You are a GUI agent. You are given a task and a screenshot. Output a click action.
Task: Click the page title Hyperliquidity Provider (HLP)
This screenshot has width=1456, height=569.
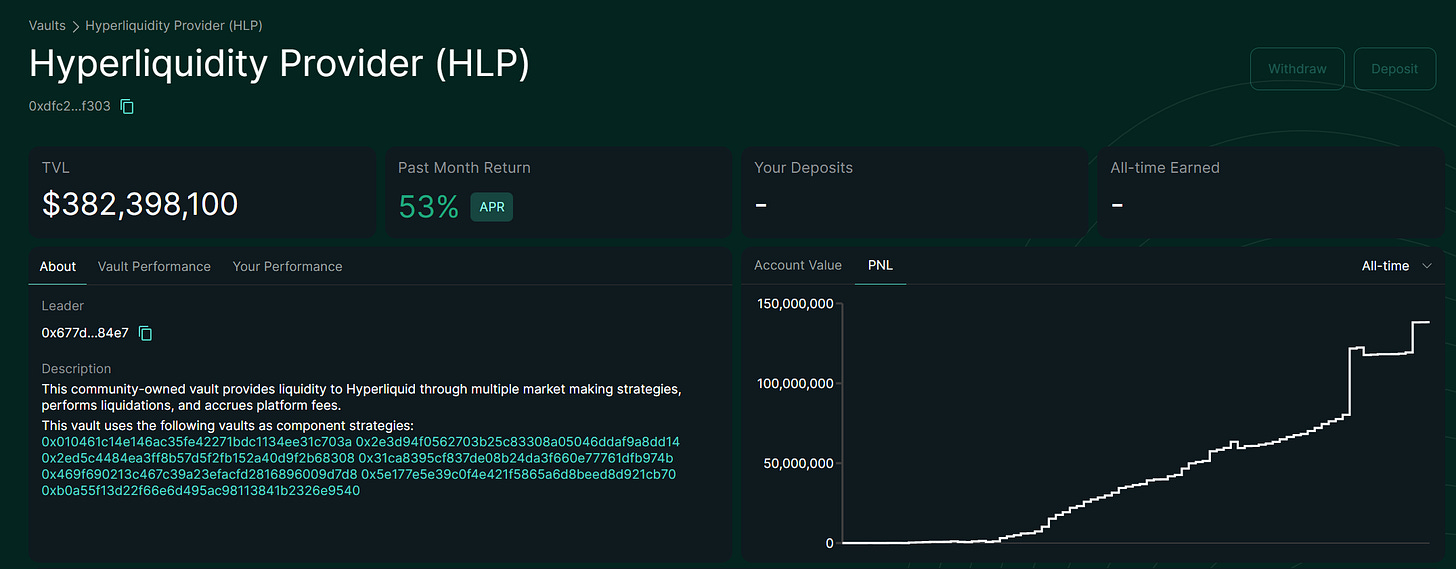279,64
